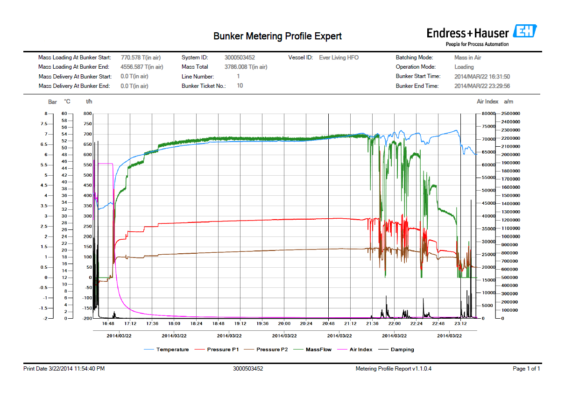Click the Page 1 of 1 footer text
The image size is (565, 400).
pos(526,369)
